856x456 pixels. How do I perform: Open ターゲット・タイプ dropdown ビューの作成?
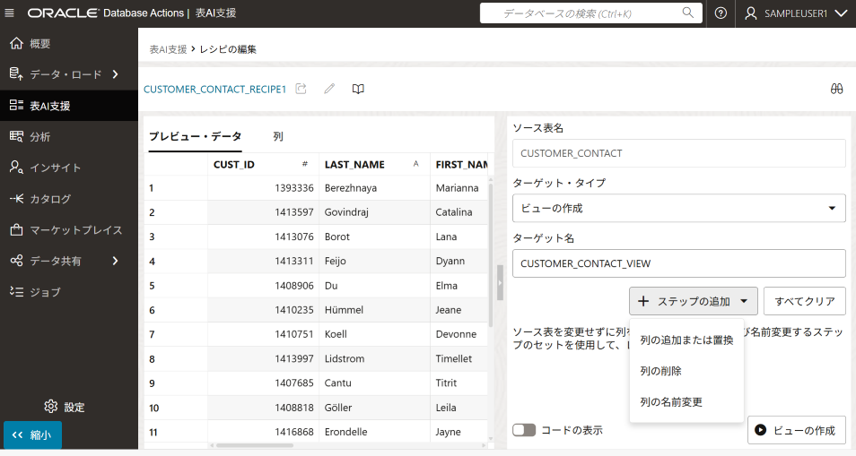pos(679,208)
